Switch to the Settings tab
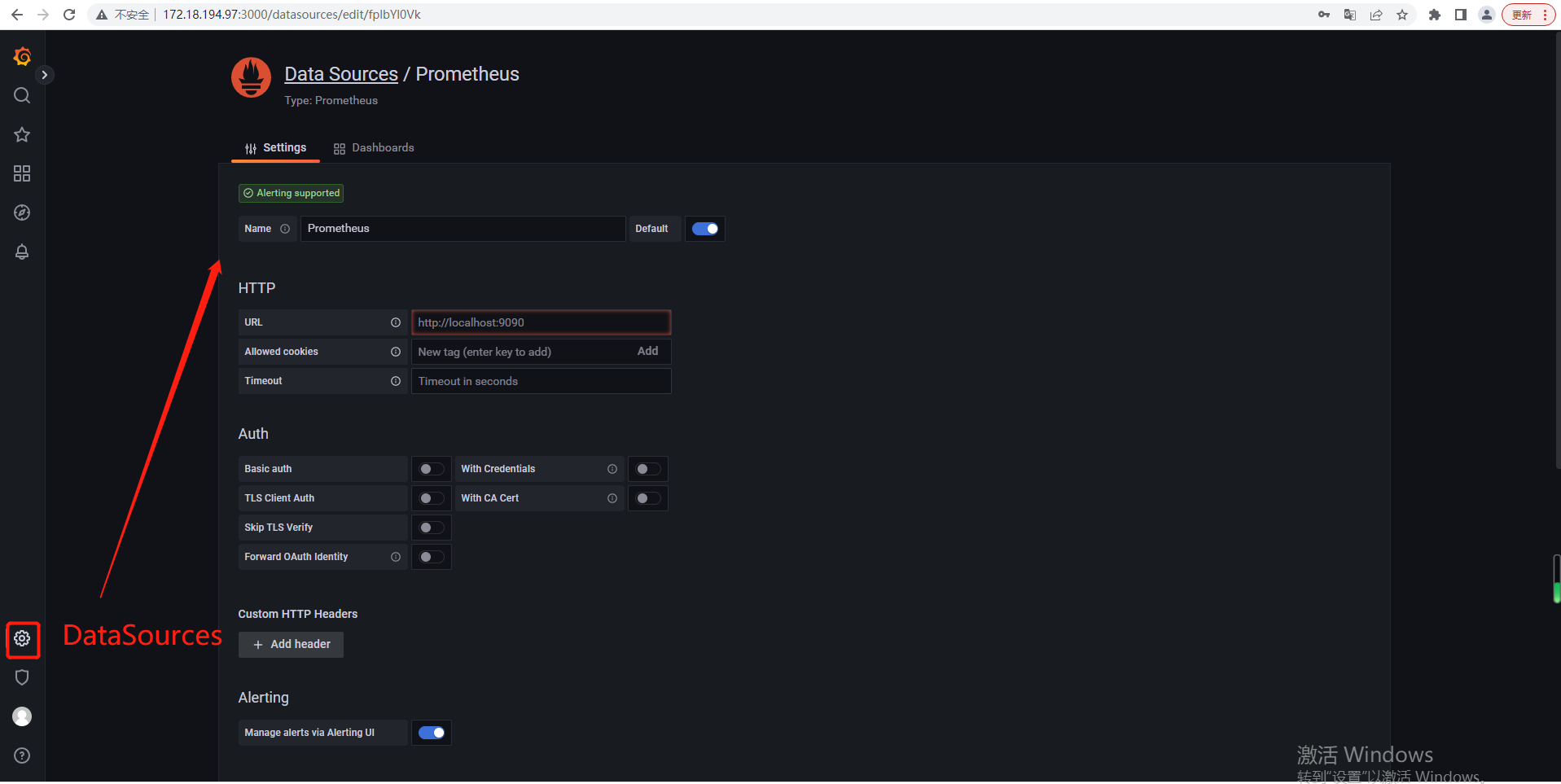Image resolution: width=1561 pixels, height=784 pixels. pyautogui.click(x=275, y=148)
